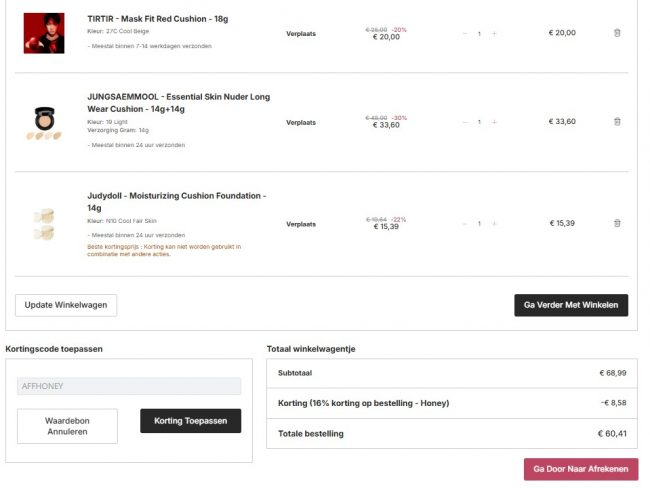The image size is (650, 488).
Task: Increase TIRTIR cushion quantity with plus
Action: click(x=494, y=34)
